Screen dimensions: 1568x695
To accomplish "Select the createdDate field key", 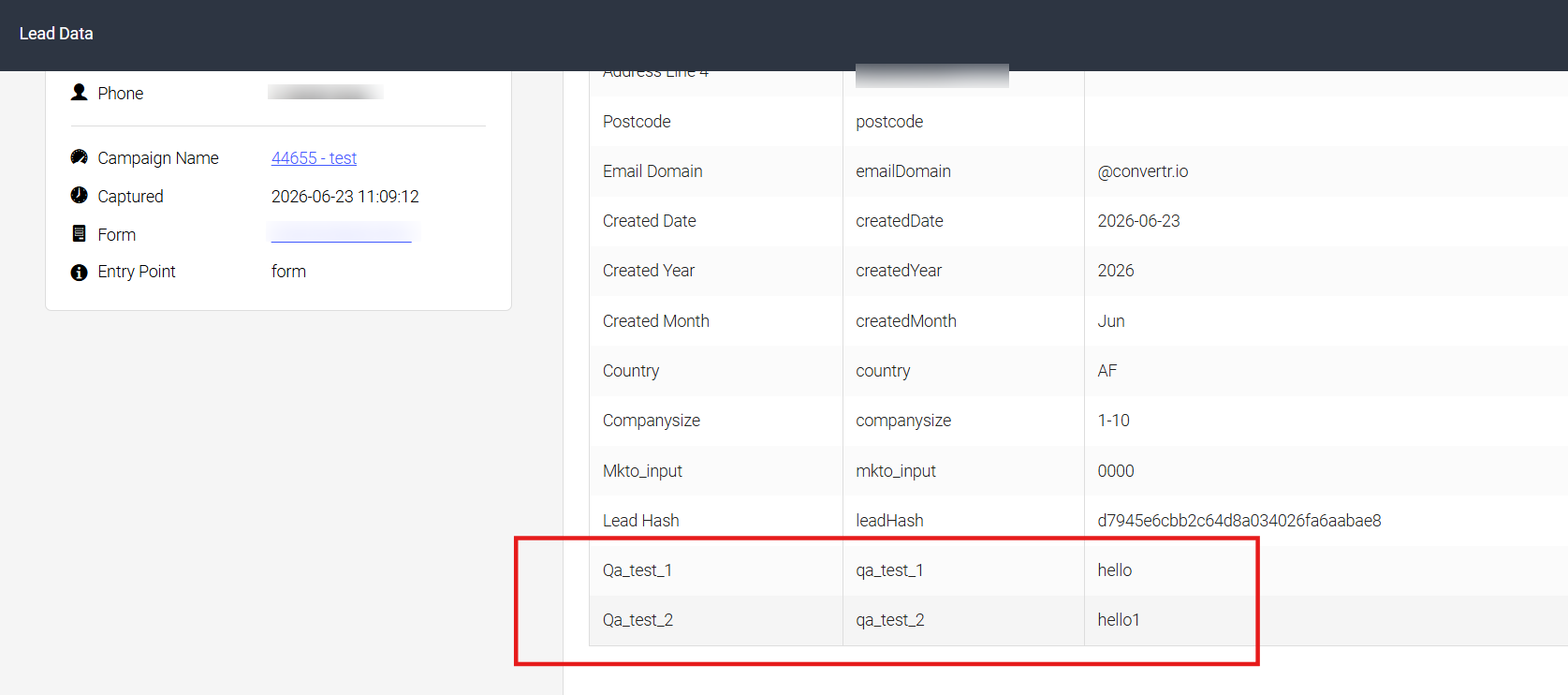I will (900, 221).
